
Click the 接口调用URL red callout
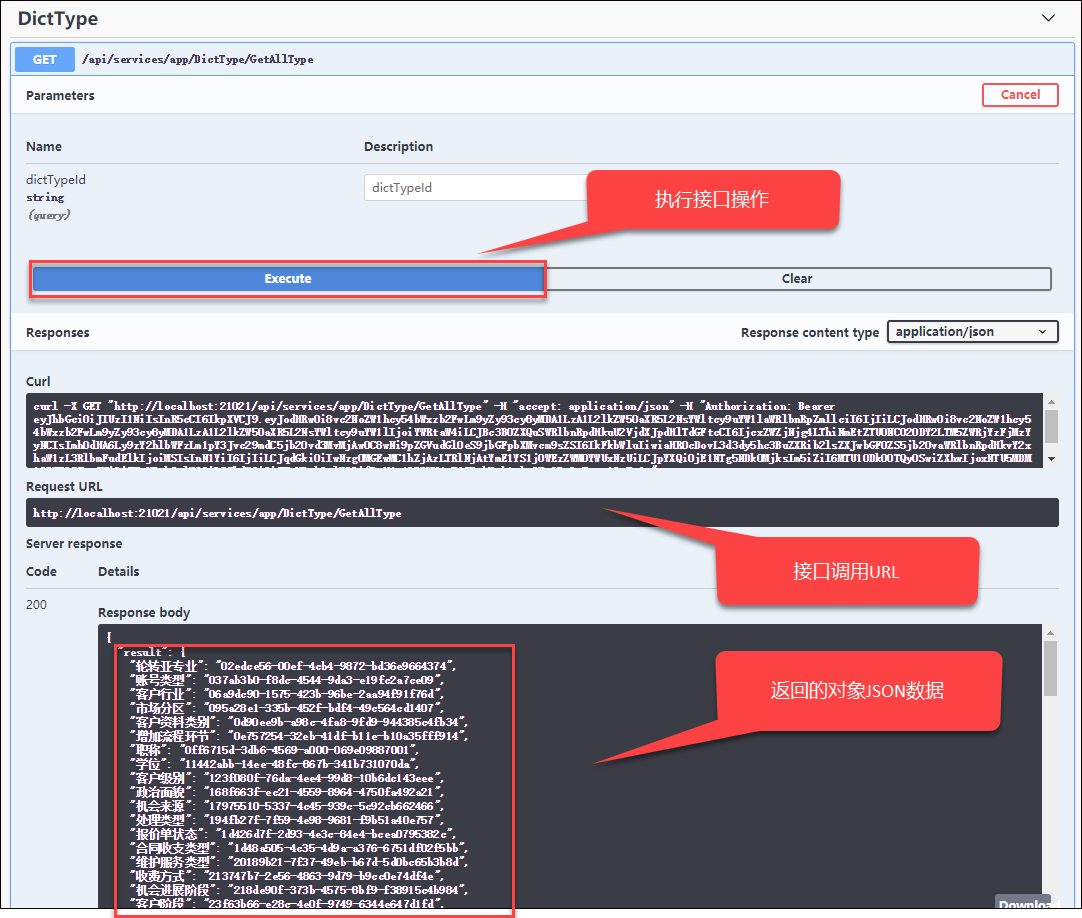coord(846,572)
